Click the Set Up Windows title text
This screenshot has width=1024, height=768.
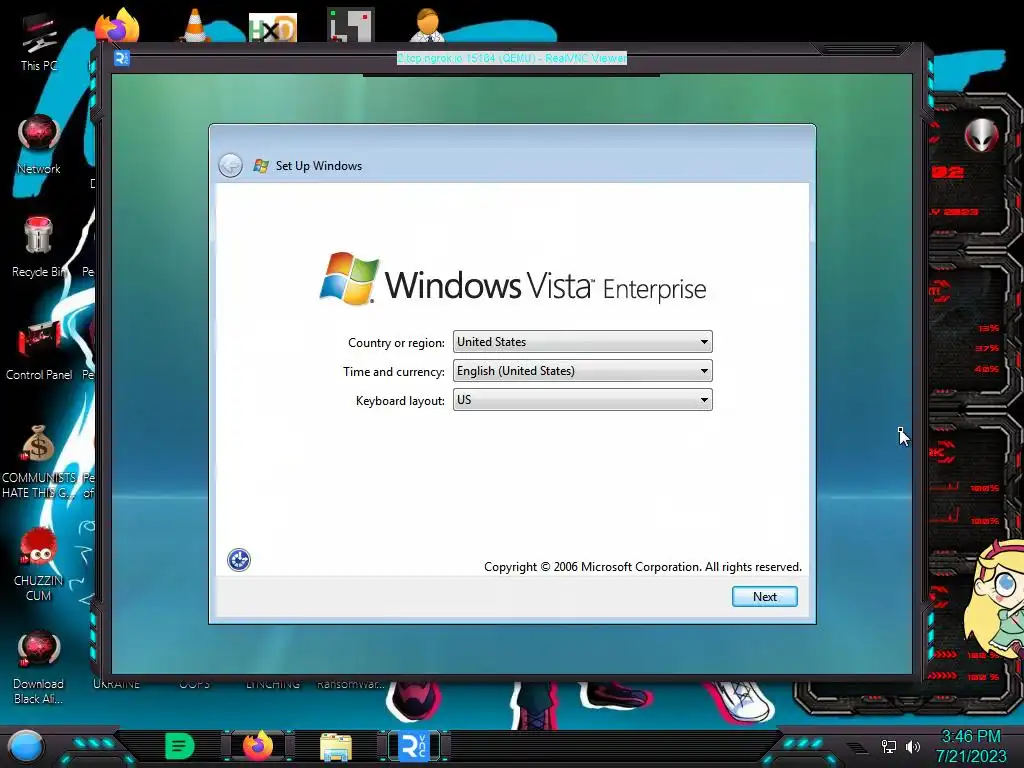click(319, 166)
